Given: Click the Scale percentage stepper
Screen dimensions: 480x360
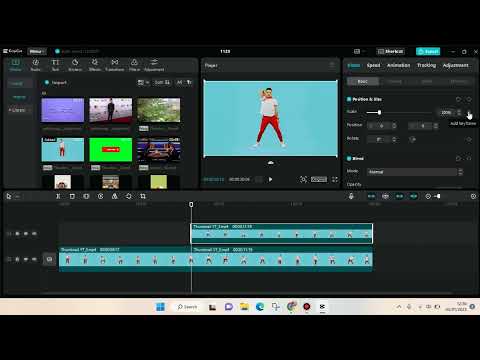Looking at the screenshot, I should pyautogui.click(x=459, y=112).
